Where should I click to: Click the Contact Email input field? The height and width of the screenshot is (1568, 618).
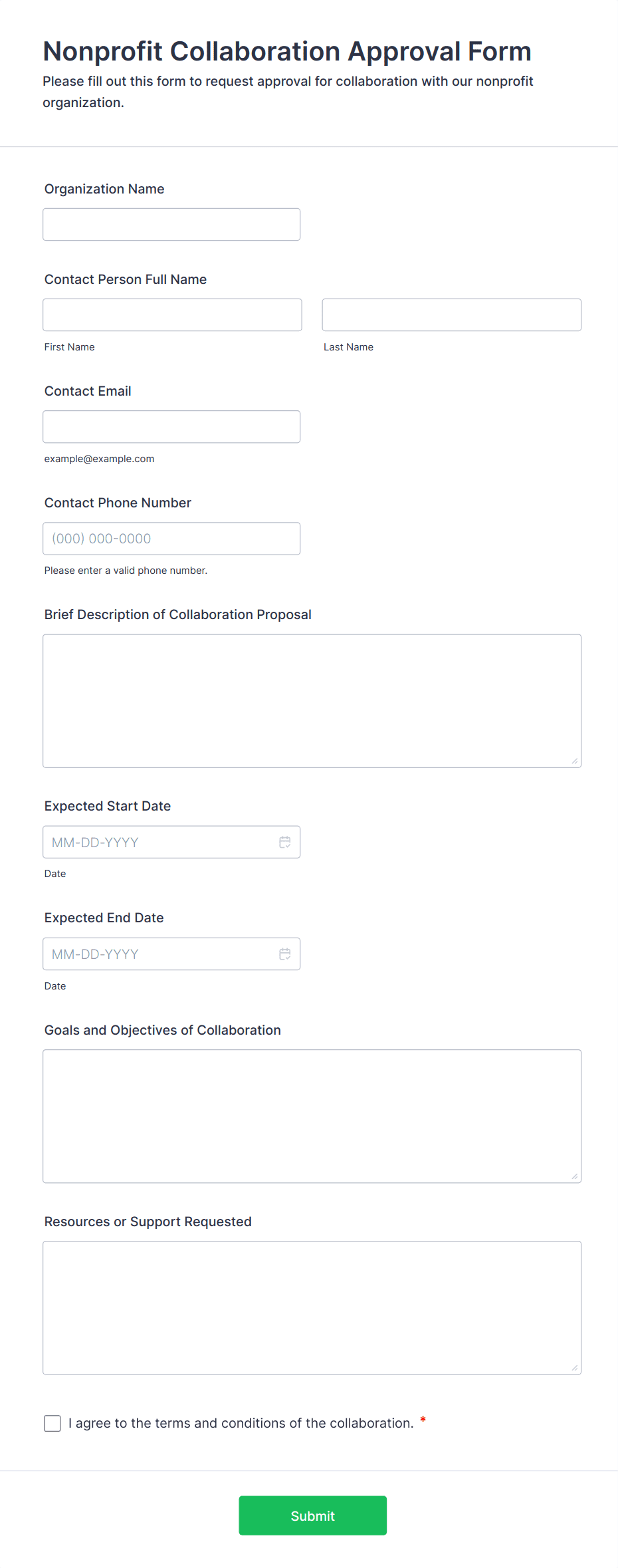pos(171,427)
